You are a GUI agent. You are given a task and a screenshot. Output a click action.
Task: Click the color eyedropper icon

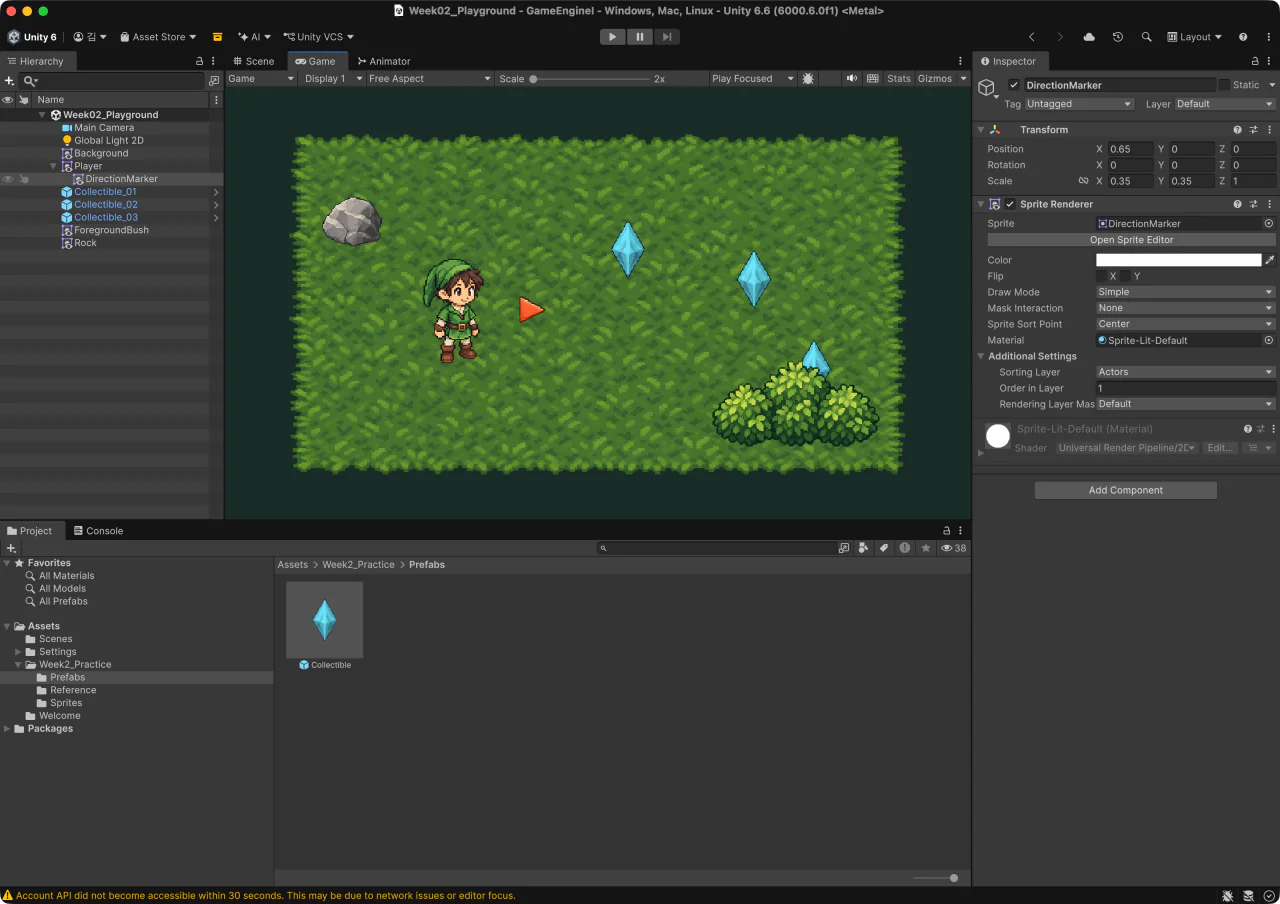(x=1270, y=260)
